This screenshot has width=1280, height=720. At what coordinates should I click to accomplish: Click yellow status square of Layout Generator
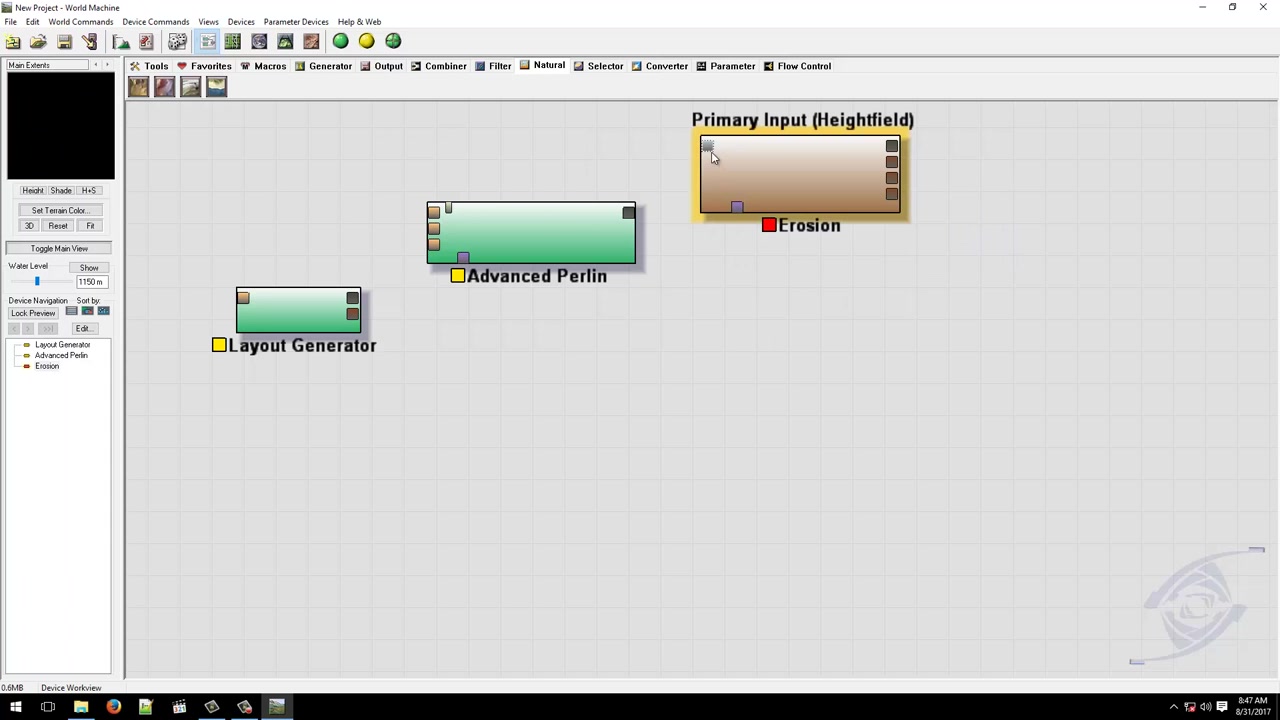219,345
